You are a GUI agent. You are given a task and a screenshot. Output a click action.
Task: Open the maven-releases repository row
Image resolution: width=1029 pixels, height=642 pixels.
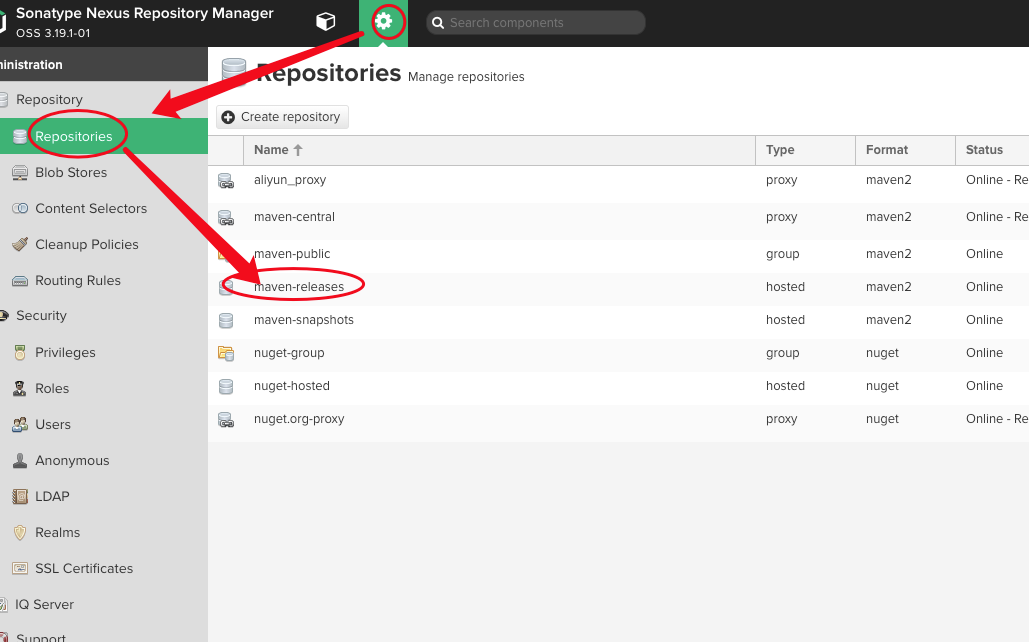[618, 287]
